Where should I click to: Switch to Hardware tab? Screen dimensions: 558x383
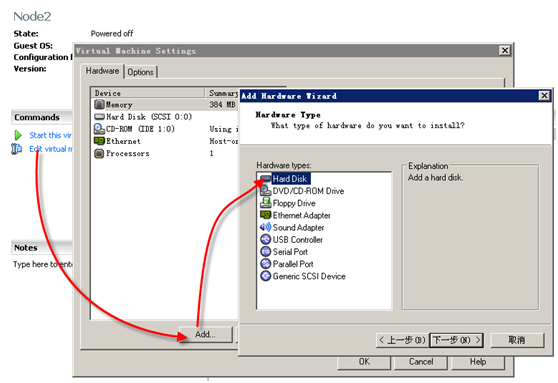pos(102,71)
